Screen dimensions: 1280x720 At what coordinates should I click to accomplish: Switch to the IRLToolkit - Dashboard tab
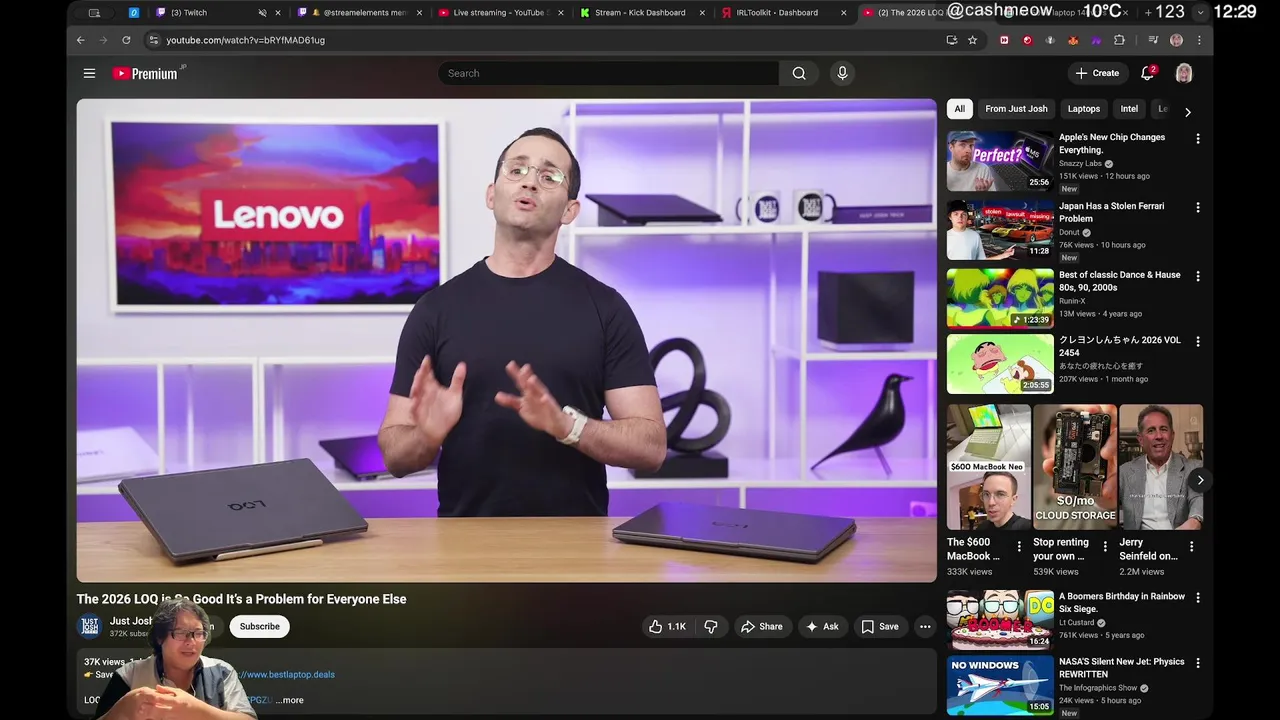point(785,13)
